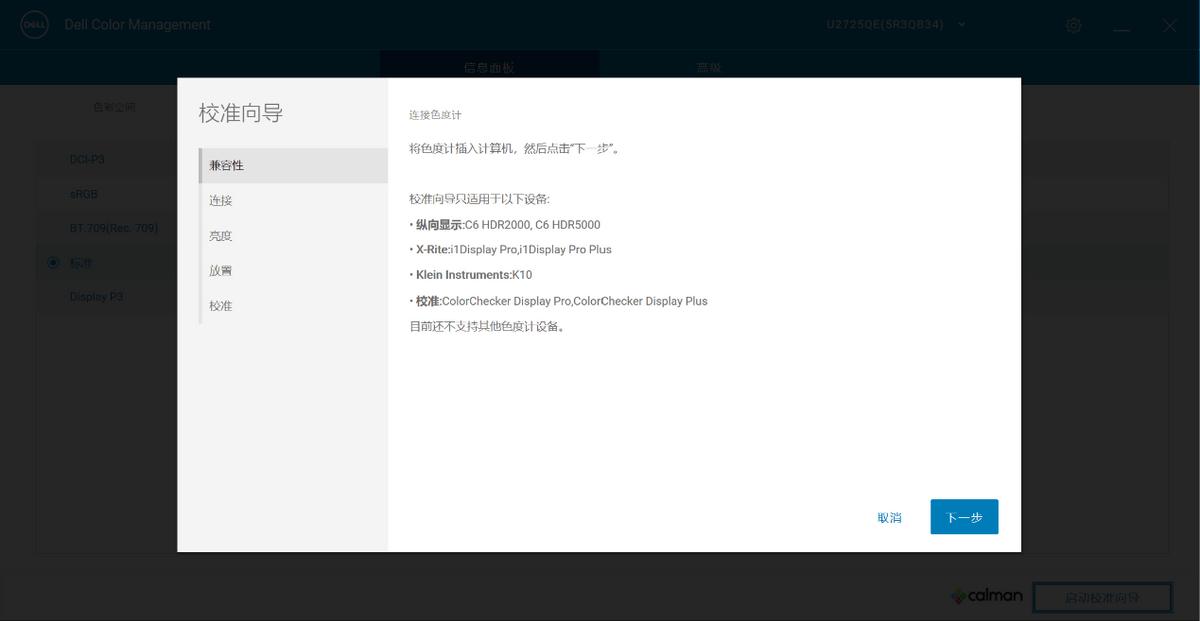Choose the DCI-P3 color space

point(87,159)
